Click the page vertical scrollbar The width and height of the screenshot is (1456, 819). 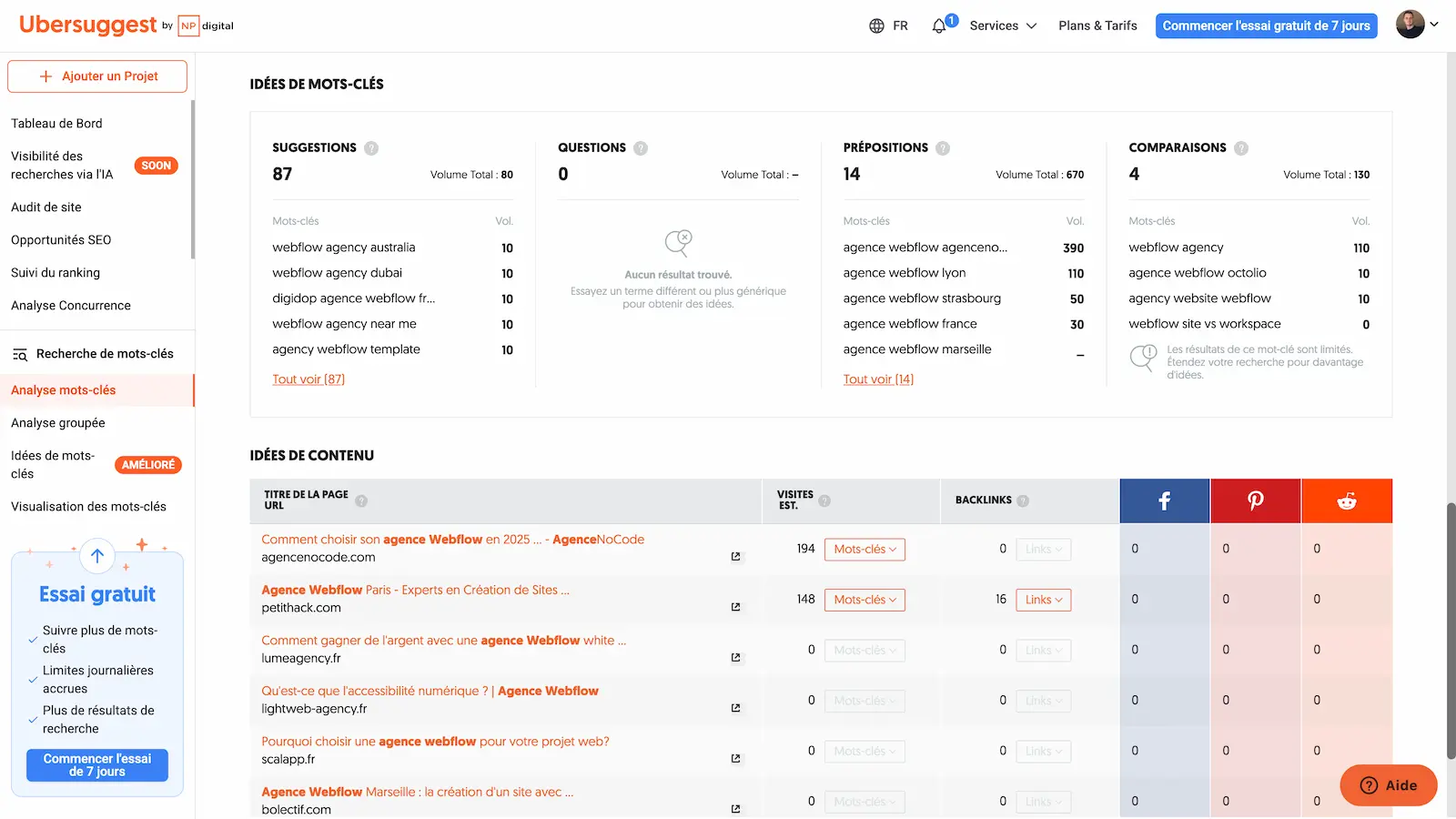[1451, 630]
